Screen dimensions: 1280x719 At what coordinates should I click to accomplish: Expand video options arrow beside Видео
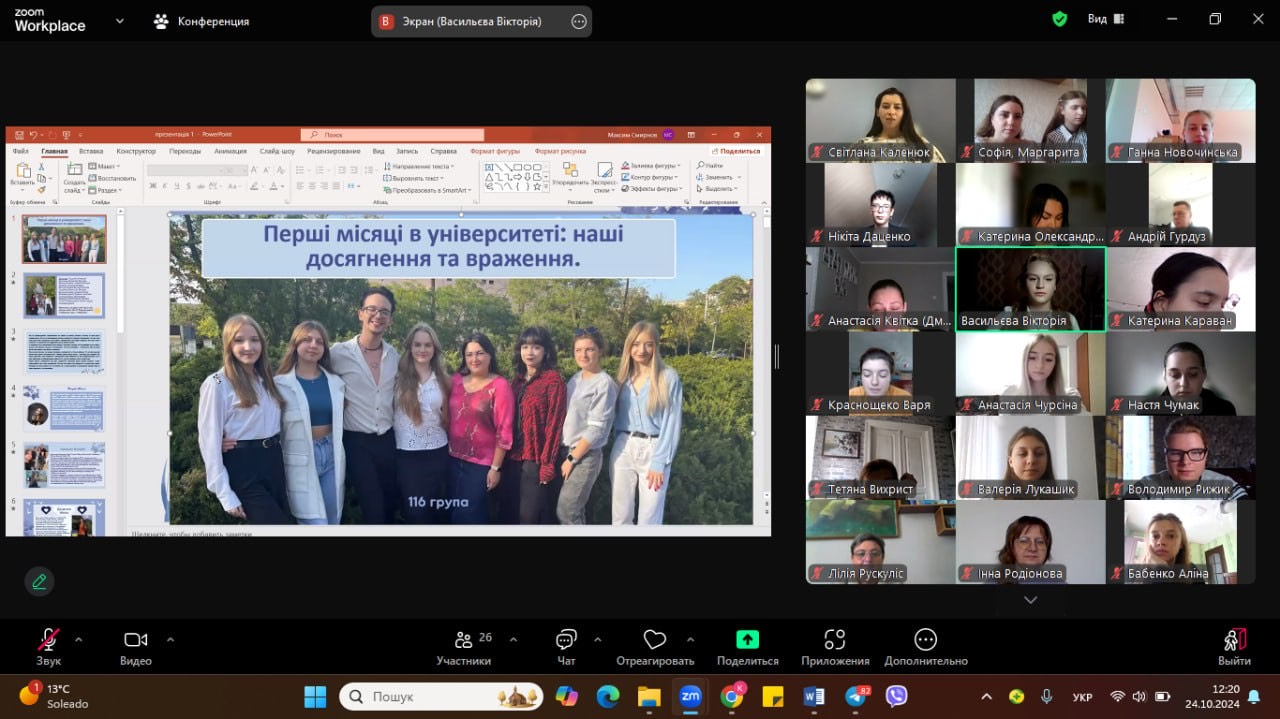click(x=170, y=639)
